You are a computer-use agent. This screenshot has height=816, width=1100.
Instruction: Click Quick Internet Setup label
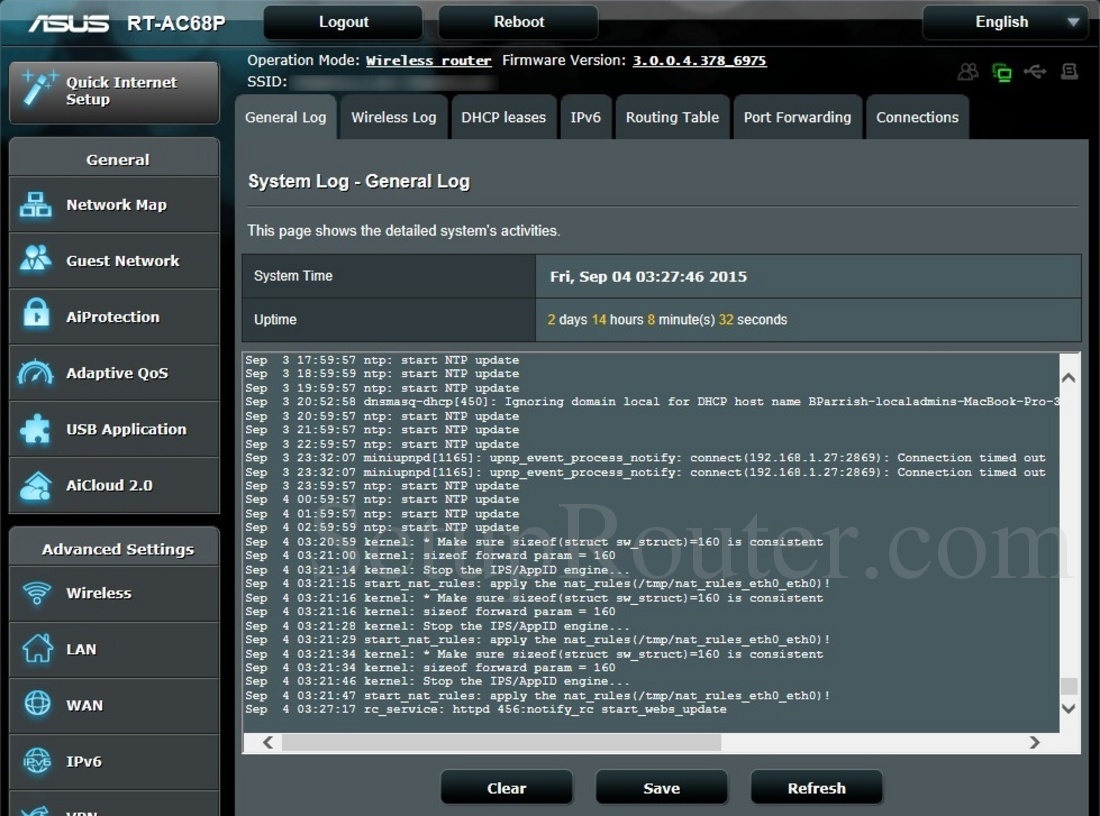121,91
